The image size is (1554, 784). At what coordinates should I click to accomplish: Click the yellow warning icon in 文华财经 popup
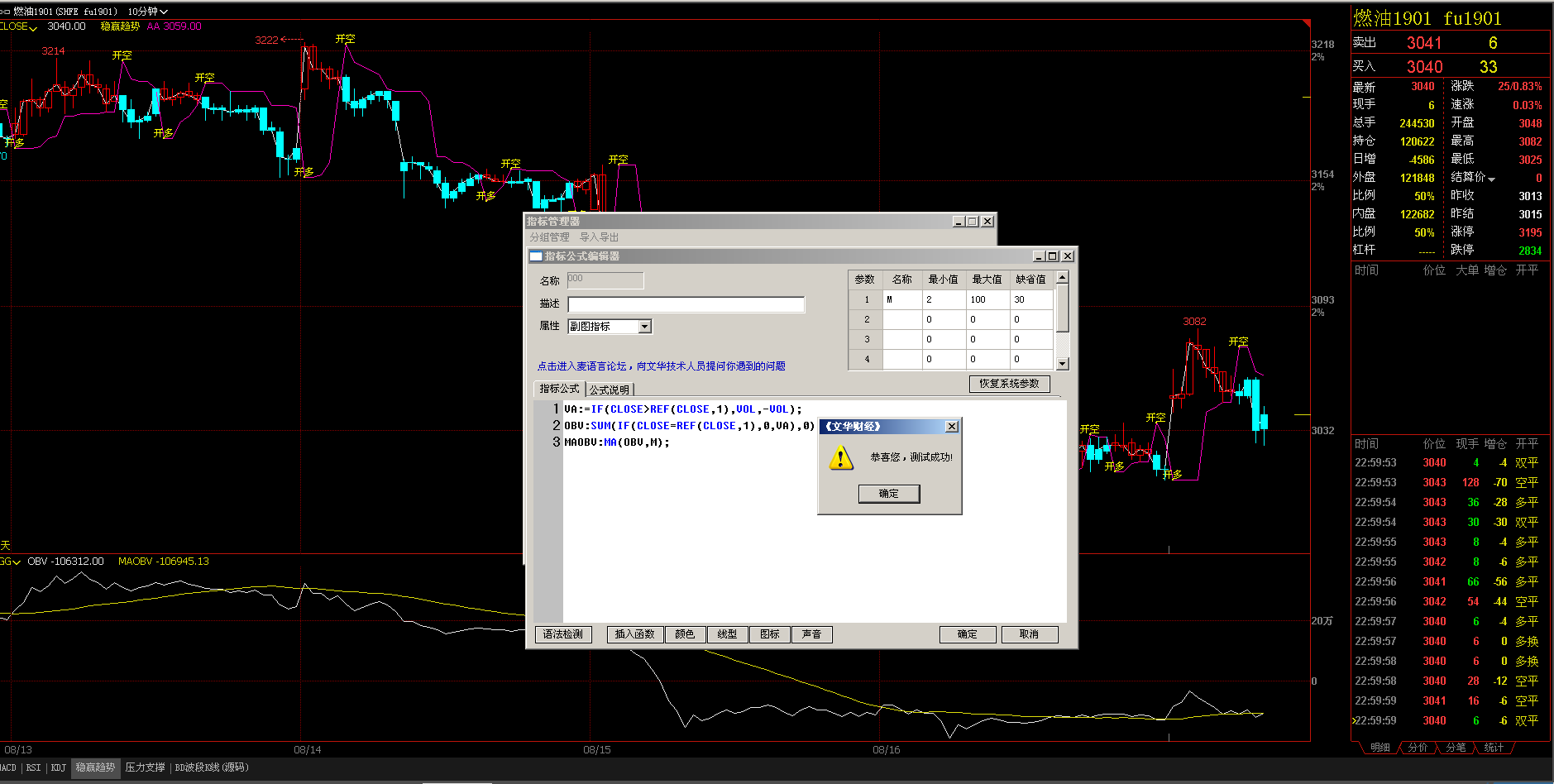point(840,457)
